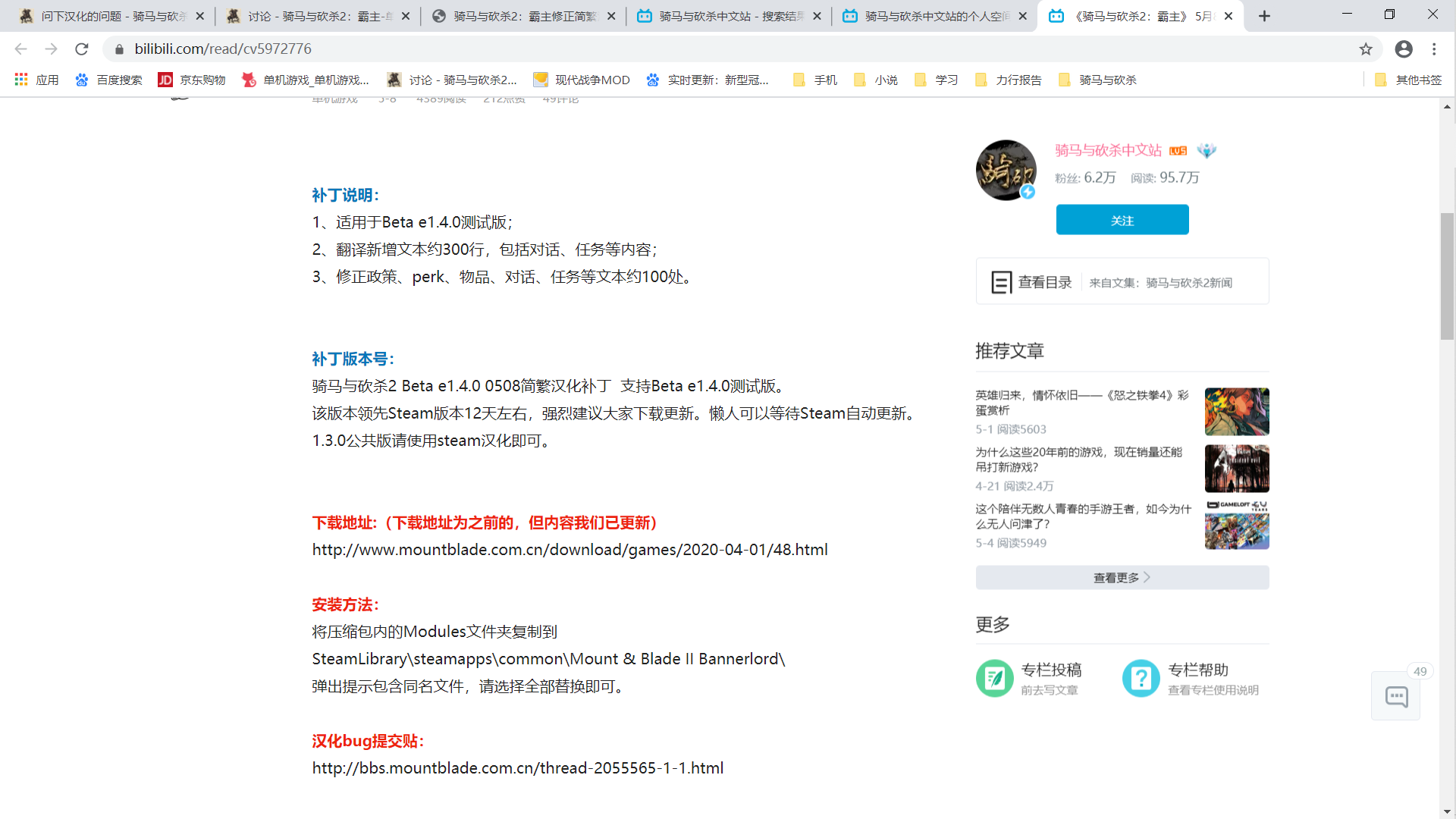Open the 骑马与砍杀 bookmark folder

pos(1097,80)
